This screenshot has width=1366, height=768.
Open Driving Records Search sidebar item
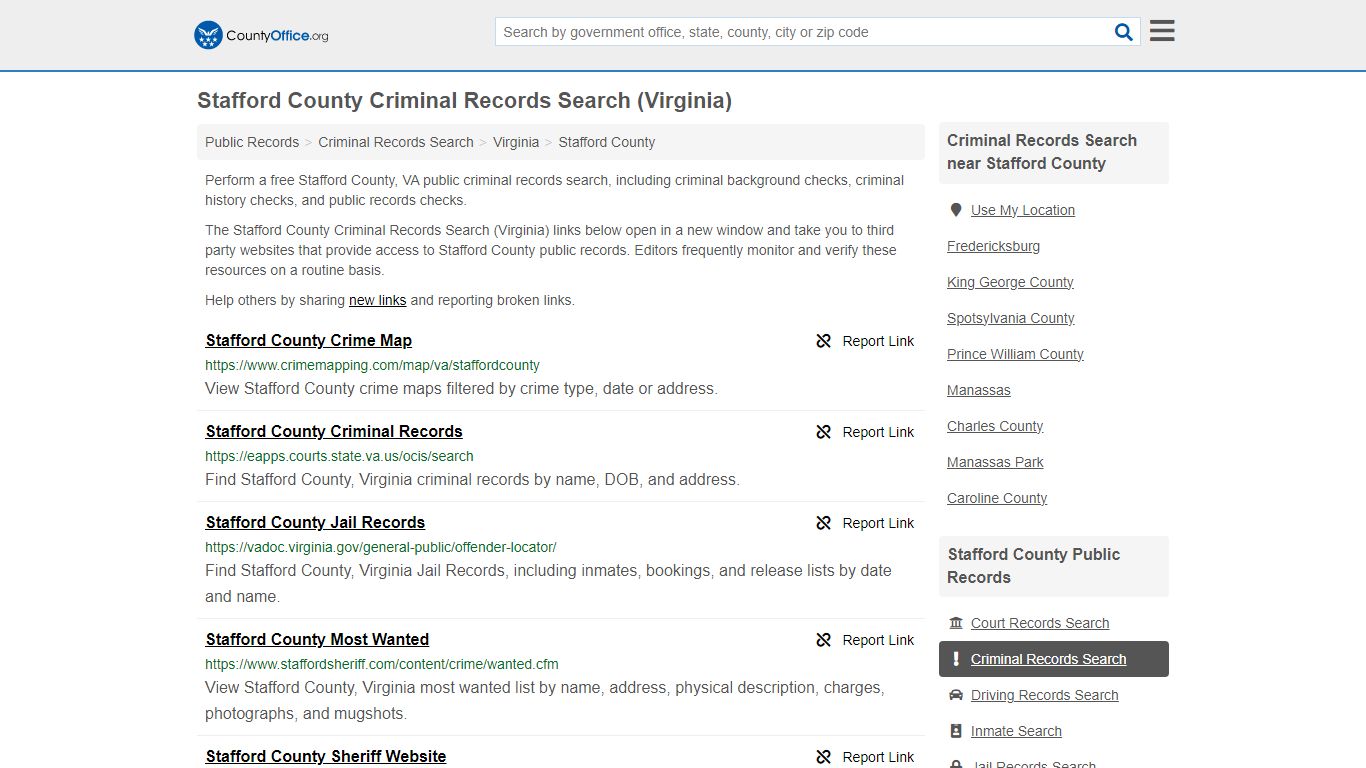1044,695
